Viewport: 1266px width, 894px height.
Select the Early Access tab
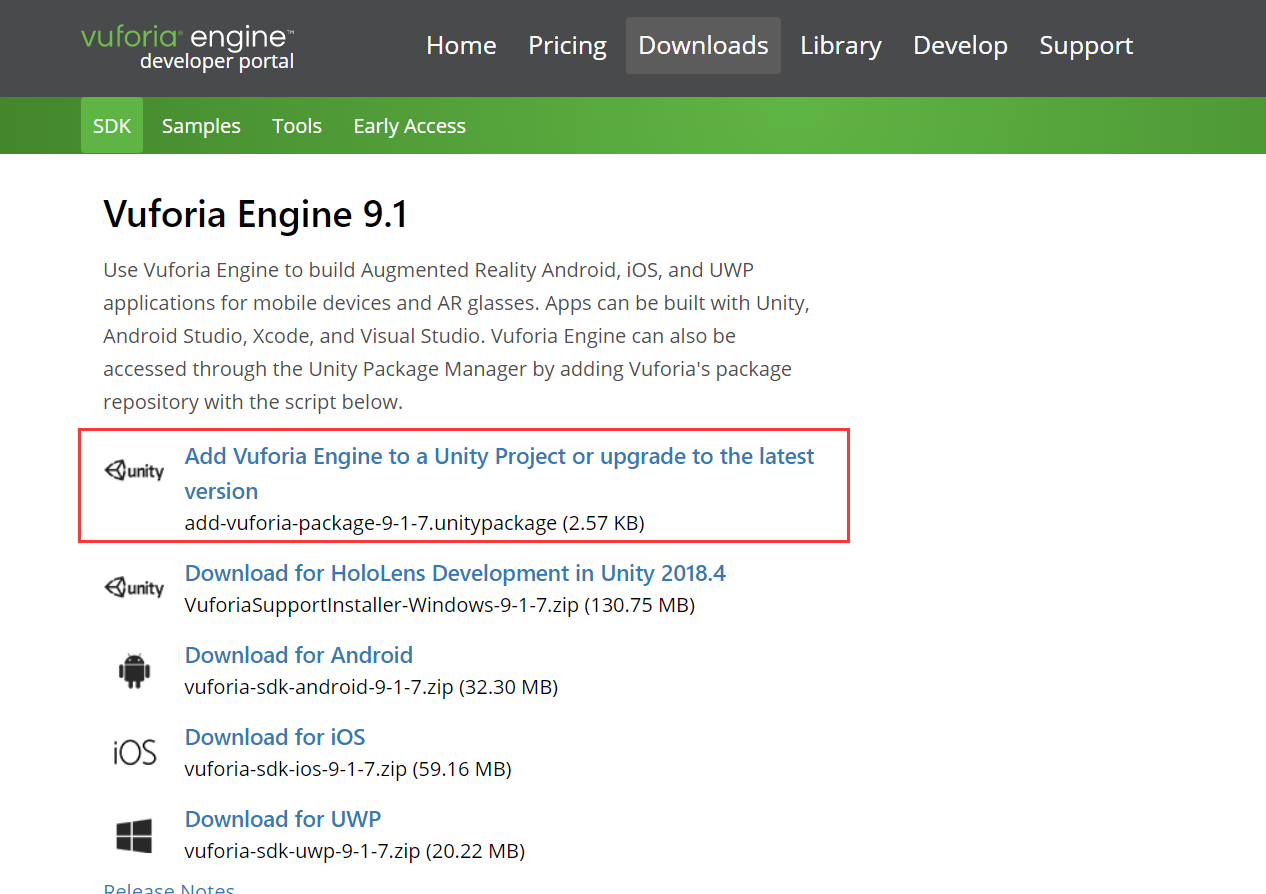(409, 125)
